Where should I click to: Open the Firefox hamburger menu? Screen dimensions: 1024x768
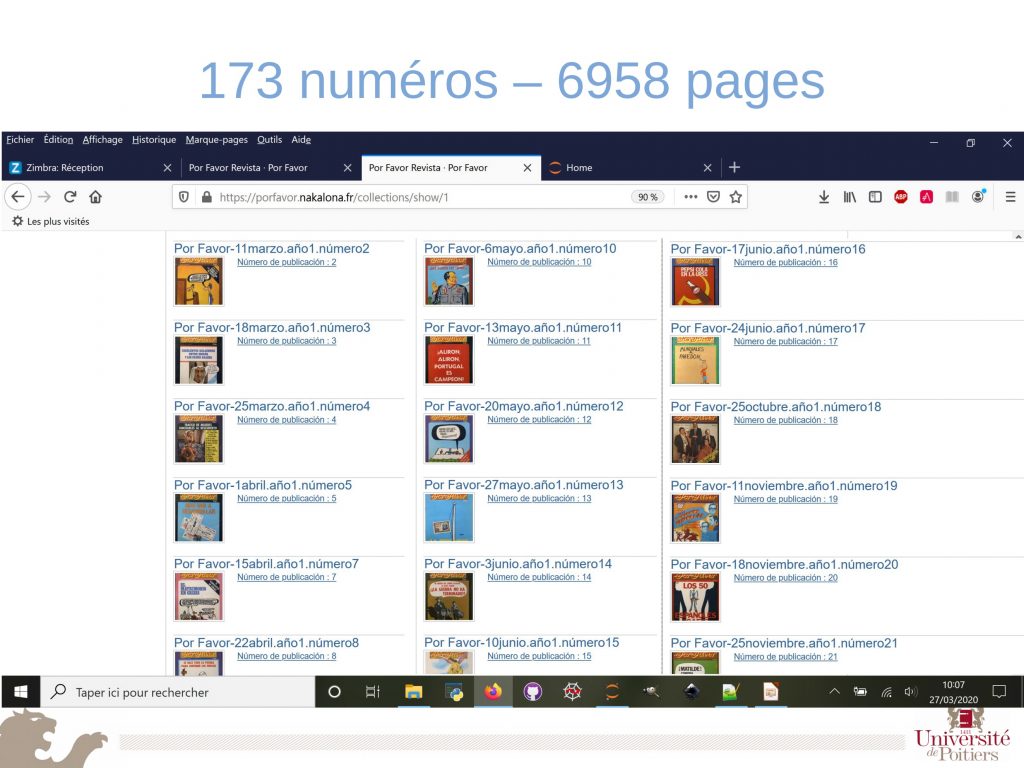[1010, 197]
